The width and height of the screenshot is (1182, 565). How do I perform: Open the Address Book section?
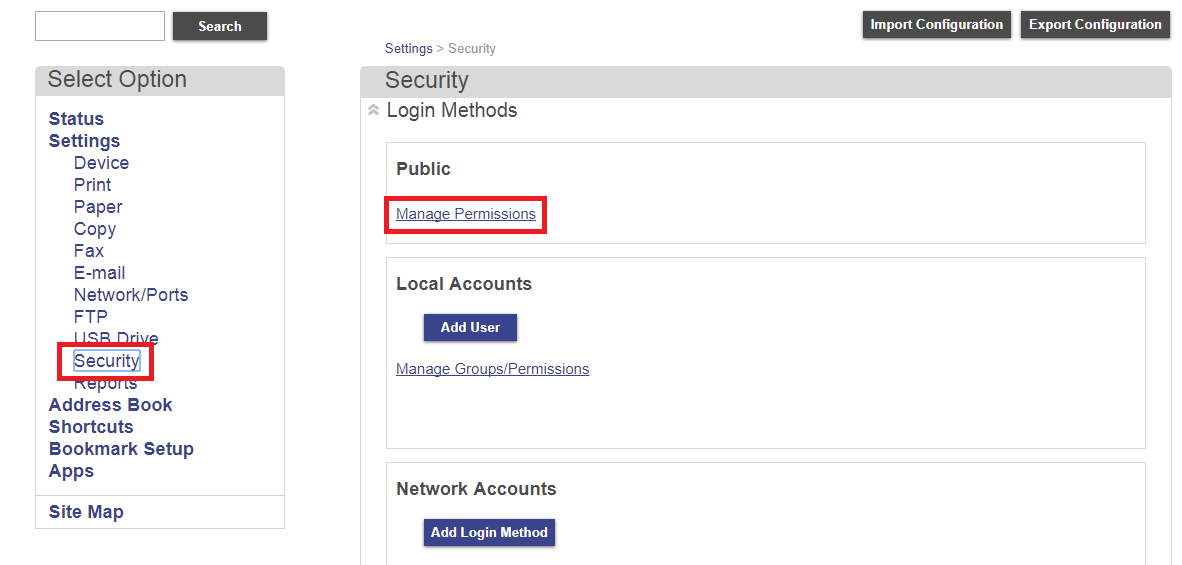point(110,405)
